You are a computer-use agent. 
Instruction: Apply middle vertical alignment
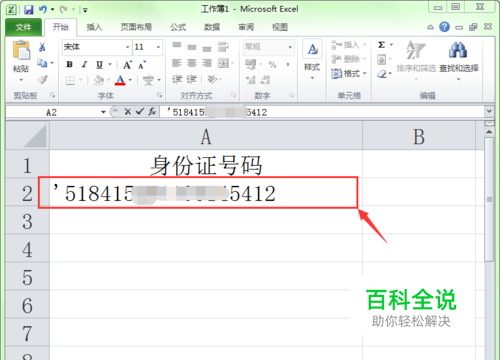click(x=192, y=47)
